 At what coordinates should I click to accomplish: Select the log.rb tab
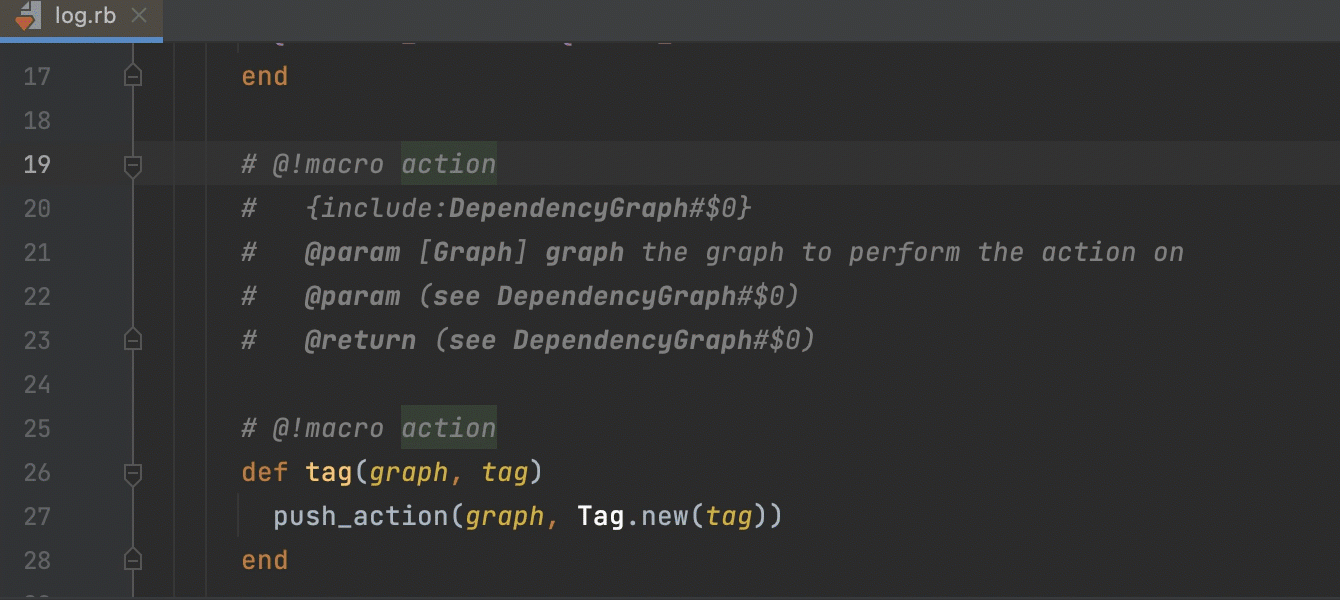(85, 17)
